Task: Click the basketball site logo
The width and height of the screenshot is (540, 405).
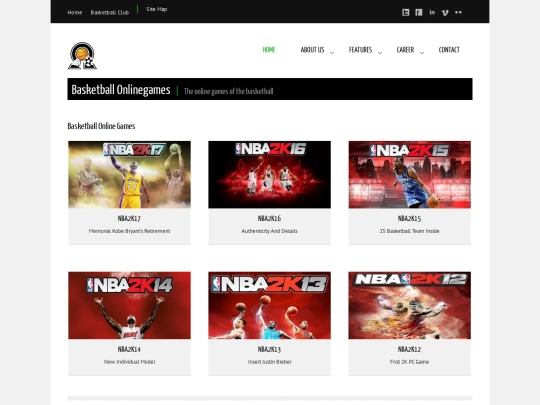Action: (82, 56)
